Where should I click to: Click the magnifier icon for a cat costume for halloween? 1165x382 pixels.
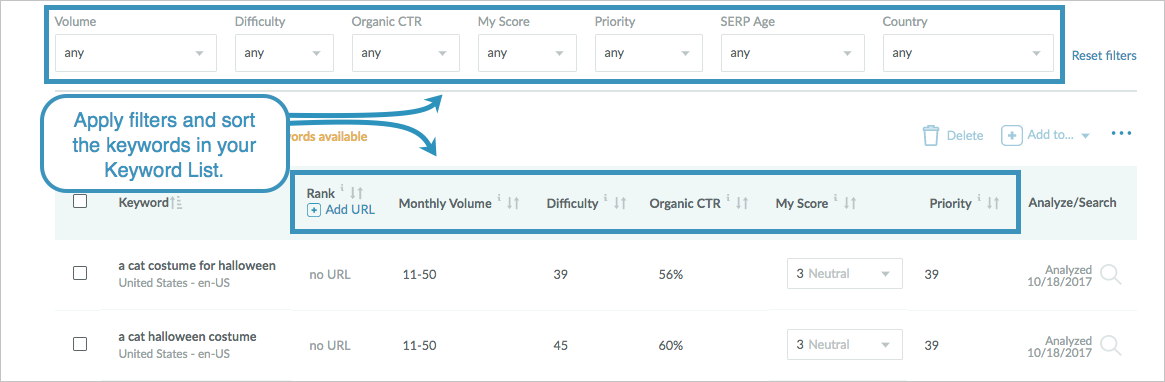click(1111, 274)
